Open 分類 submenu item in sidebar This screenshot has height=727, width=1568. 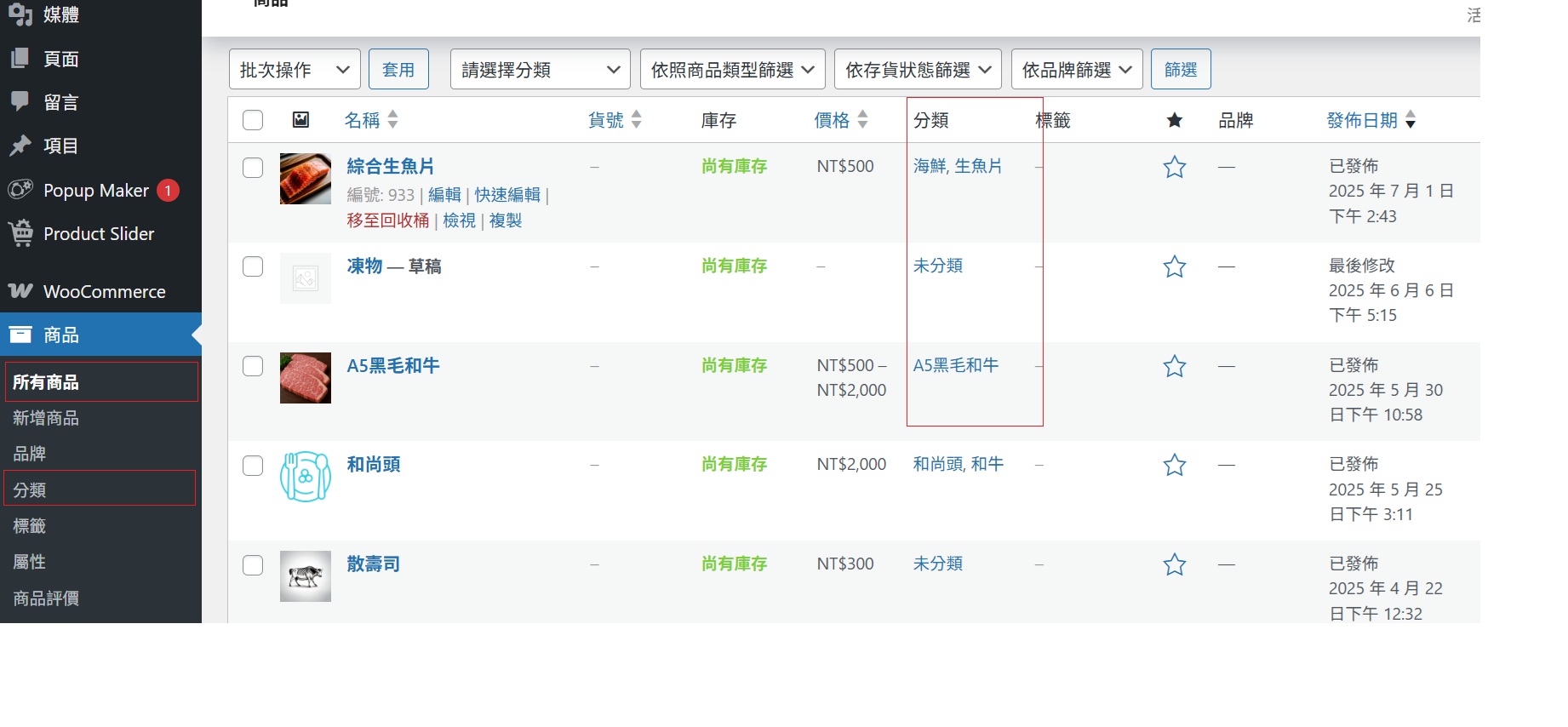(30, 489)
